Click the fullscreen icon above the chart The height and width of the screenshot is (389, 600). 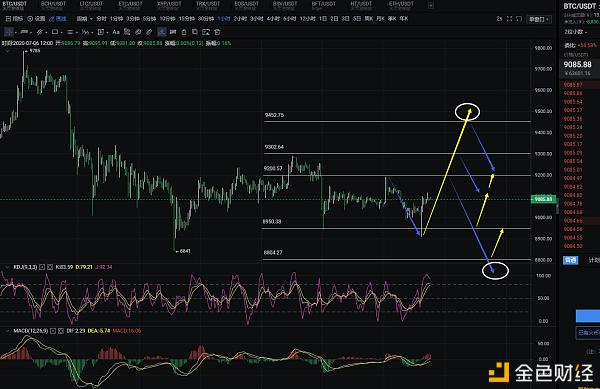509,19
